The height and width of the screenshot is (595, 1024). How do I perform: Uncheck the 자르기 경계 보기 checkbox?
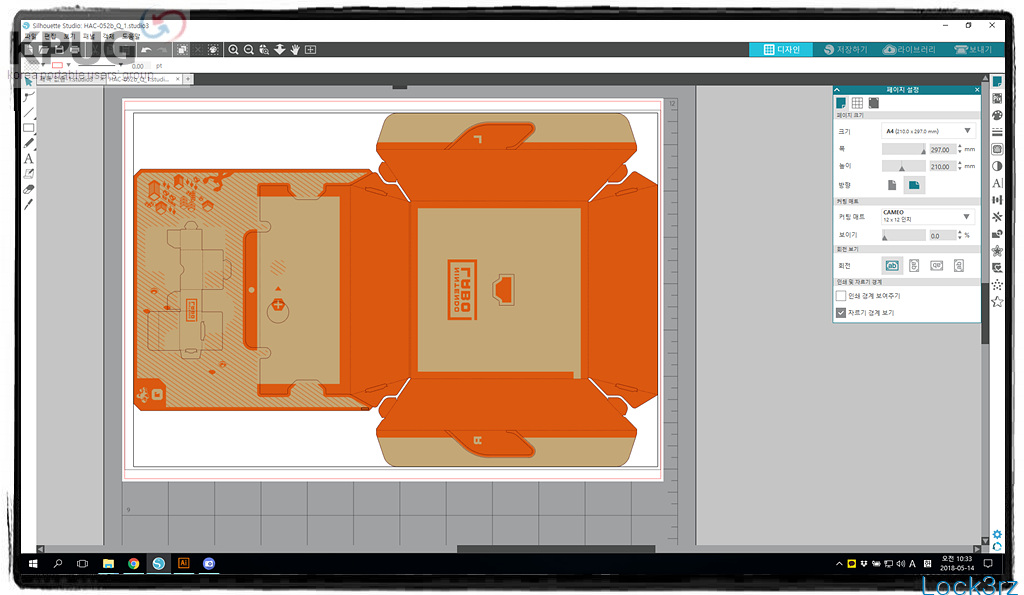click(x=841, y=313)
